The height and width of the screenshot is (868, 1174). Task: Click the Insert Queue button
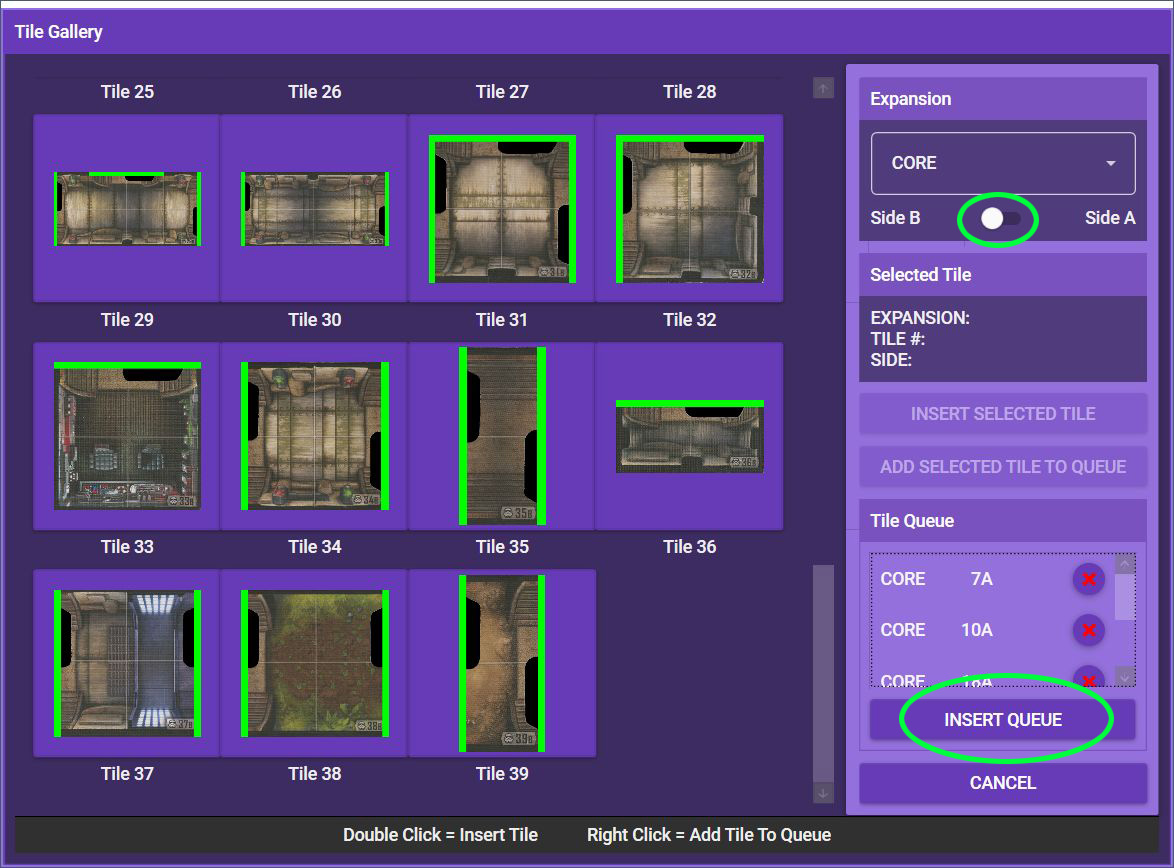pos(1003,720)
